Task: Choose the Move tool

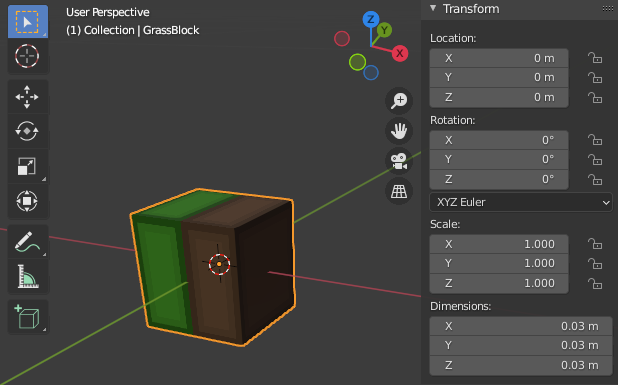Action: click(28, 97)
